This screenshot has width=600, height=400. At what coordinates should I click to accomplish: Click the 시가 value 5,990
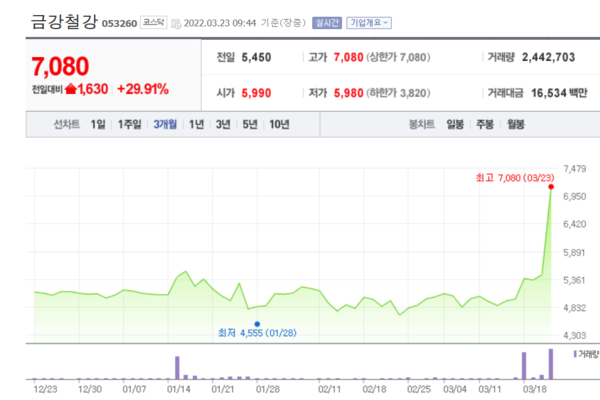[256, 93]
